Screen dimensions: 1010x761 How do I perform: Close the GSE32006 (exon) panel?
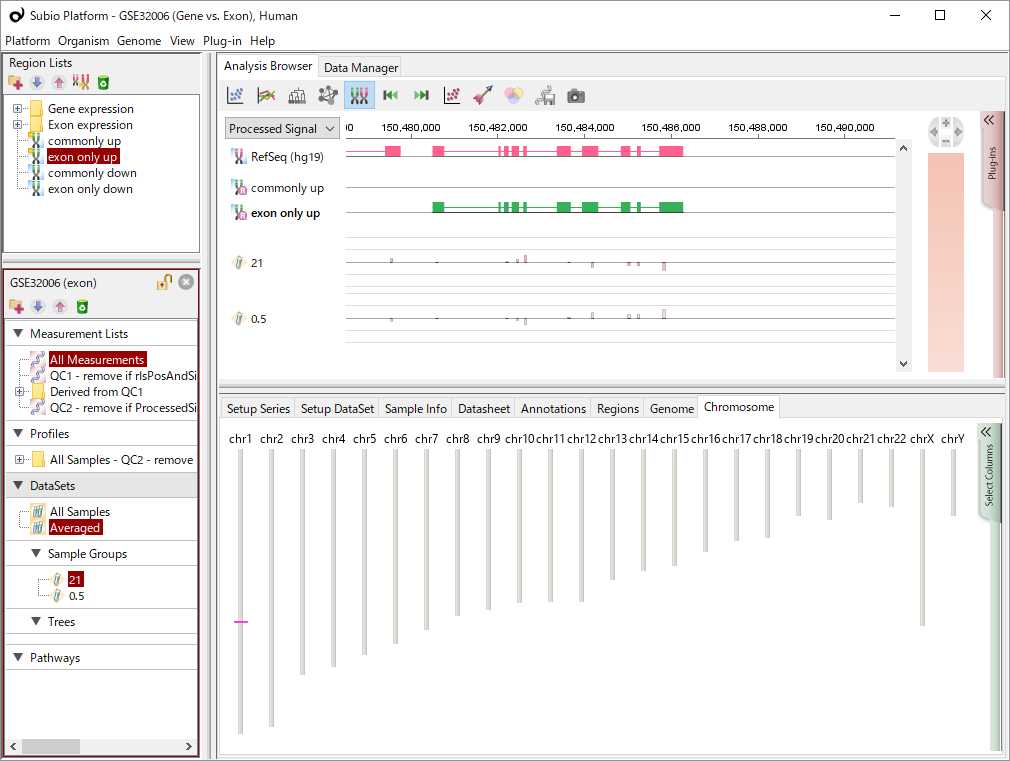(x=186, y=283)
